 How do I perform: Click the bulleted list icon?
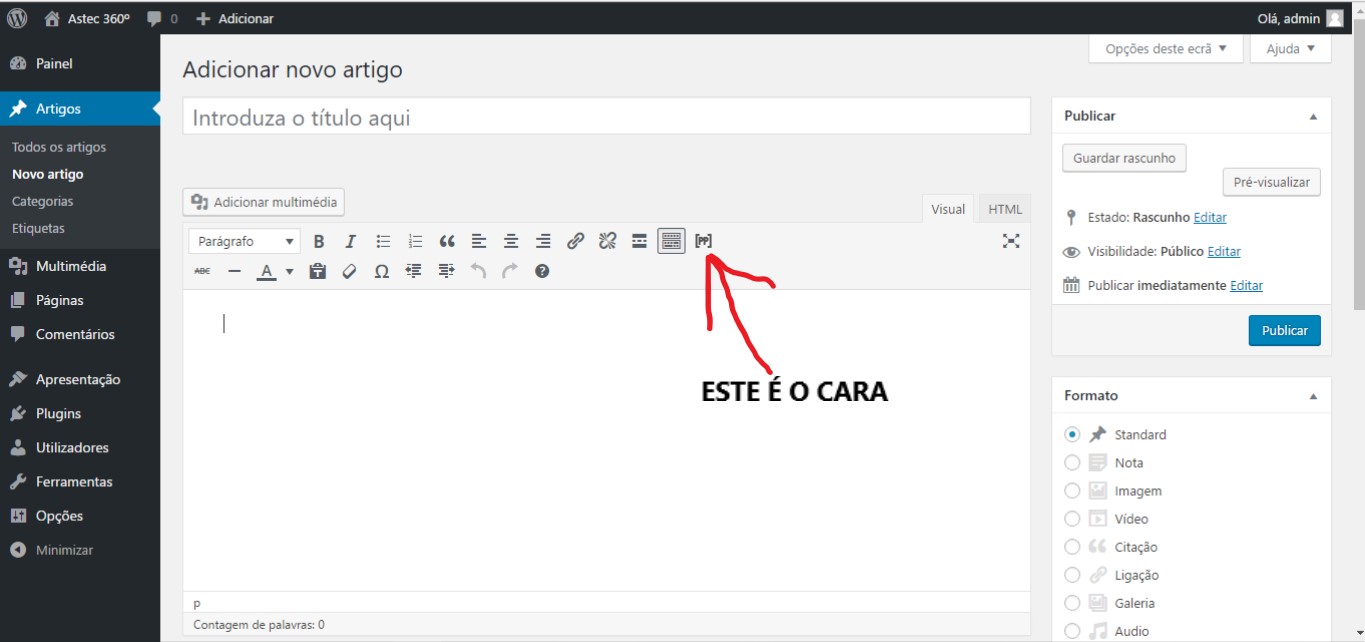click(383, 241)
